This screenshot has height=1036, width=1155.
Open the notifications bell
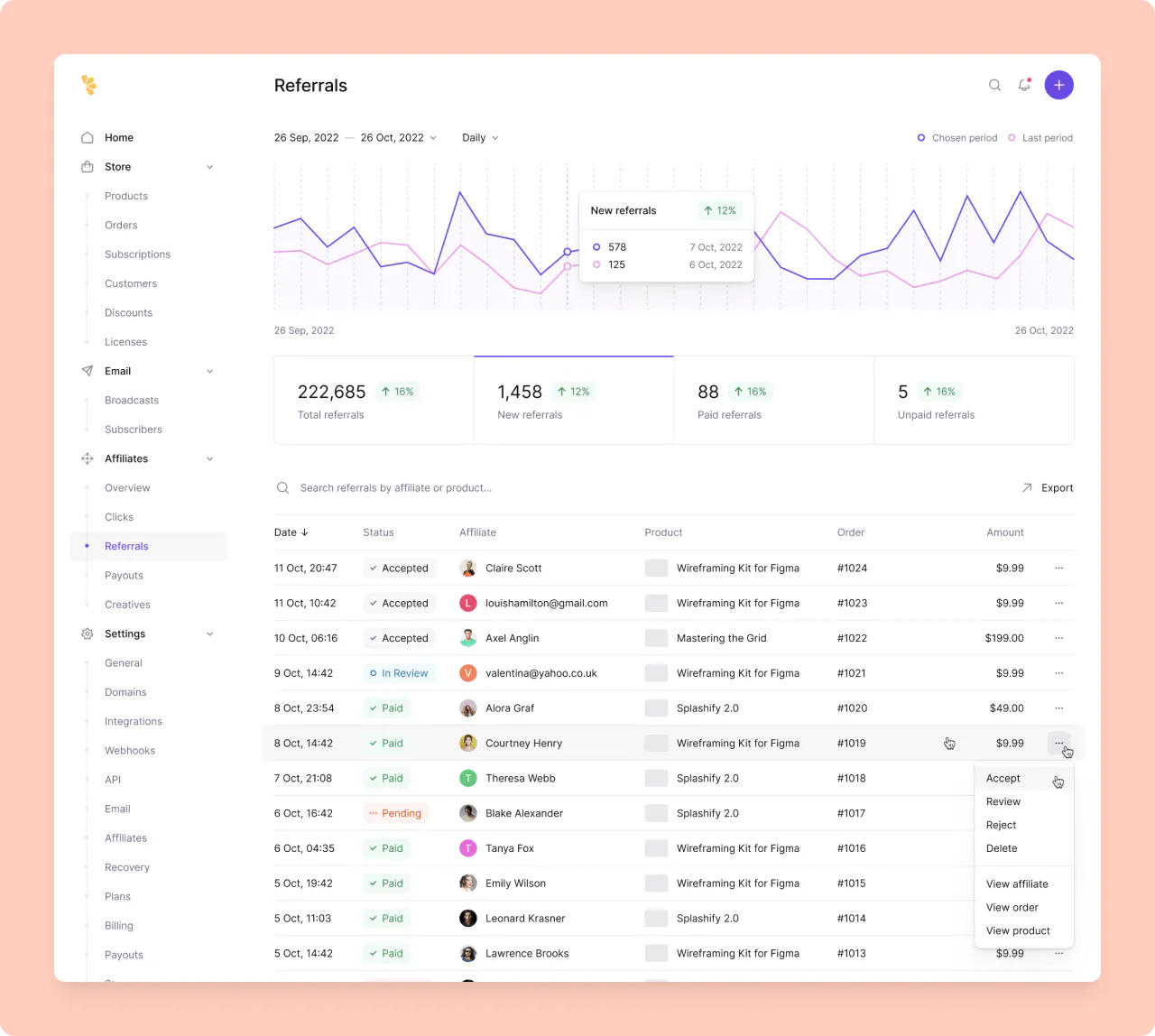click(1024, 85)
